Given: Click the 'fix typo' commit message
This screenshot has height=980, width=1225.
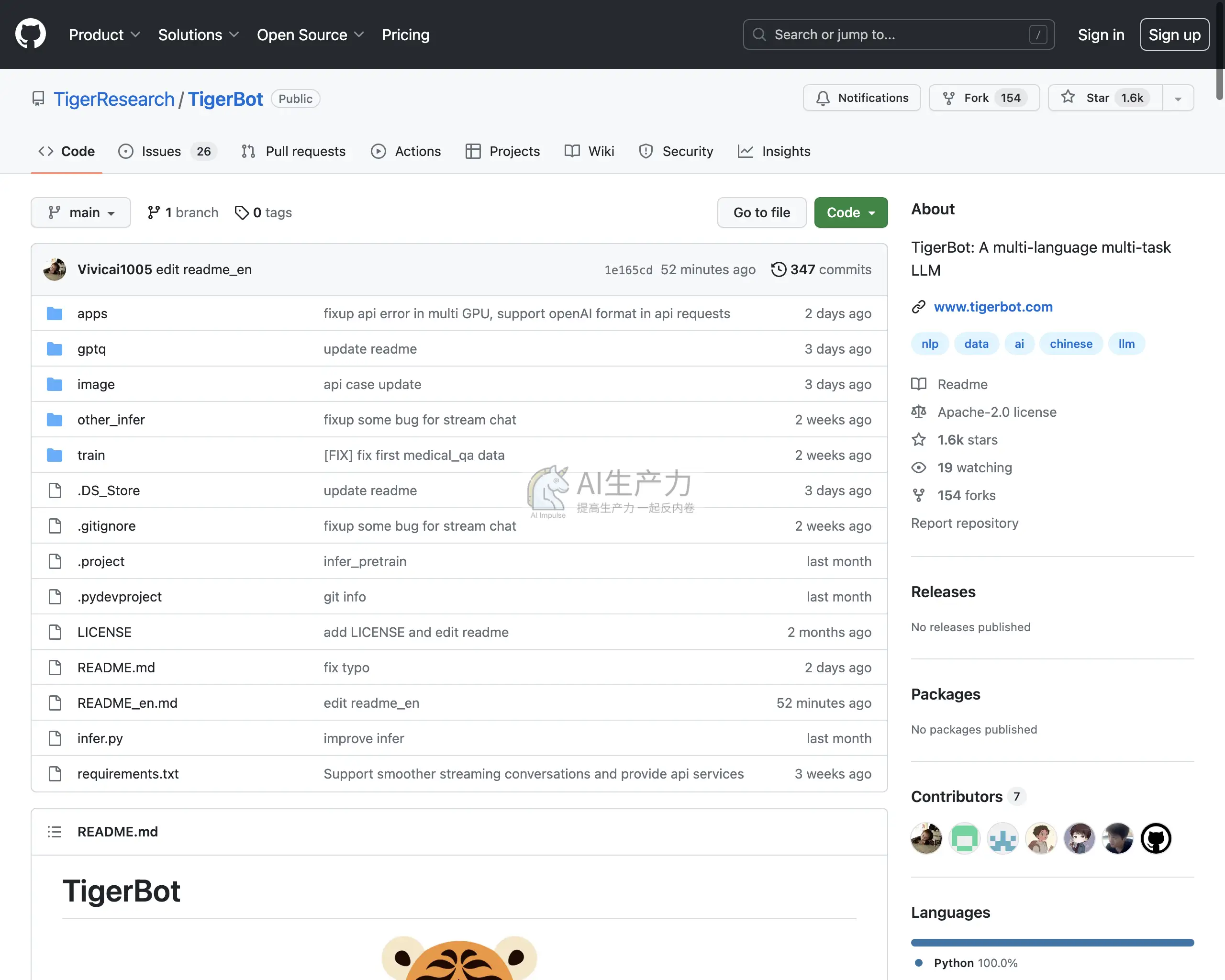Looking at the screenshot, I should pos(346,668).
